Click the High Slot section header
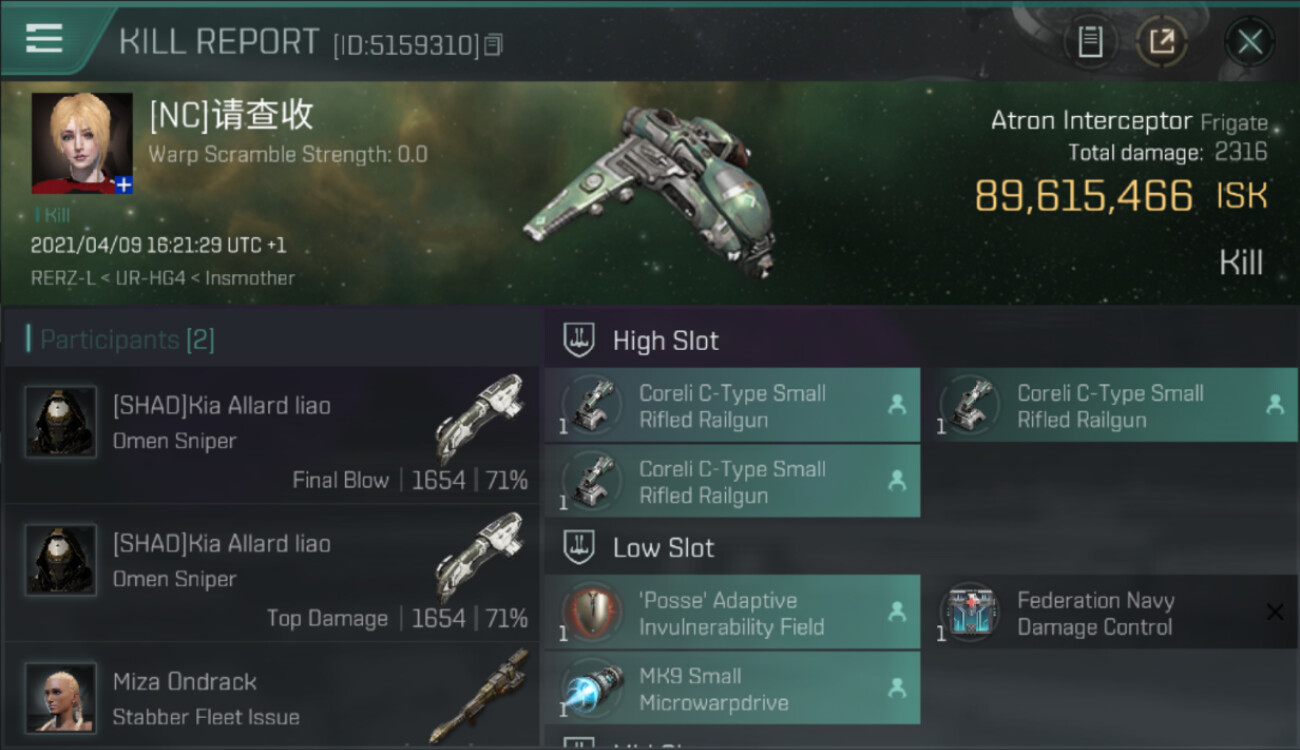Viewport: 1300px width, 750px height. 665,341
